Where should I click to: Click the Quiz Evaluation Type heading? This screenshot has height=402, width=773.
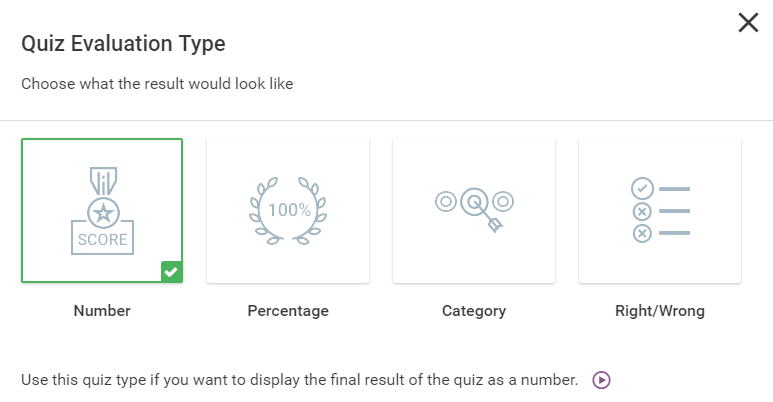point(123,44)
